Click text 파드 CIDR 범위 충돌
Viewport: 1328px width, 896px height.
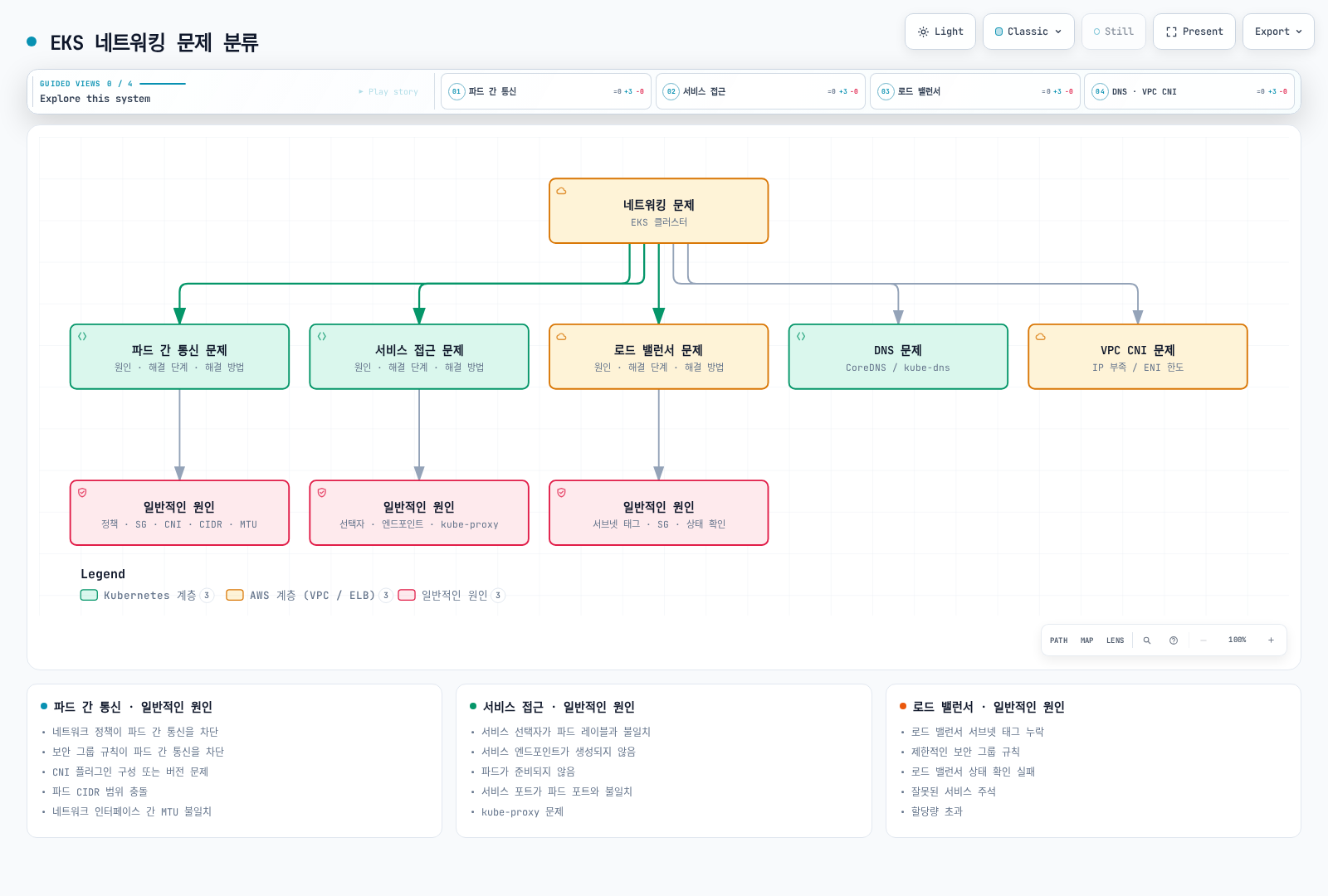point(100,791)
